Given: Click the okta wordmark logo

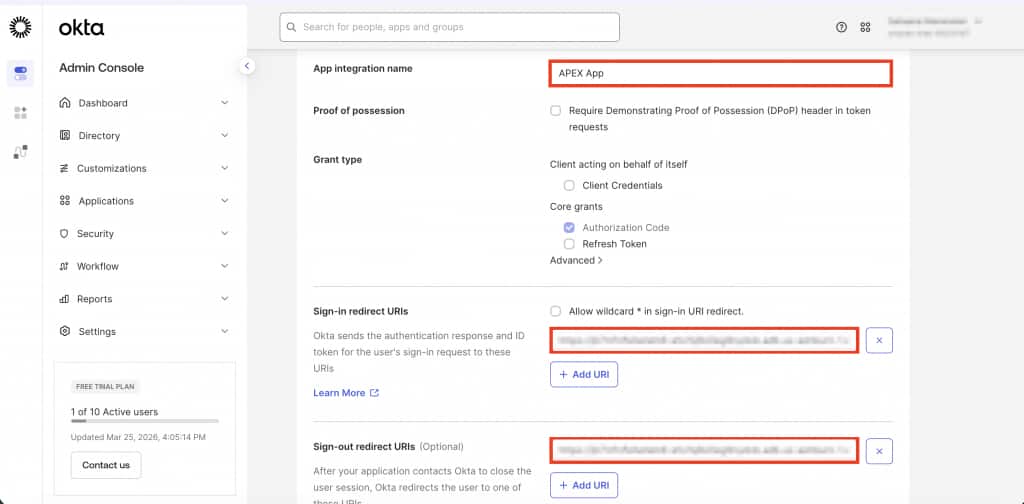Looking at the screenshot, I should [x=82, y=27].
